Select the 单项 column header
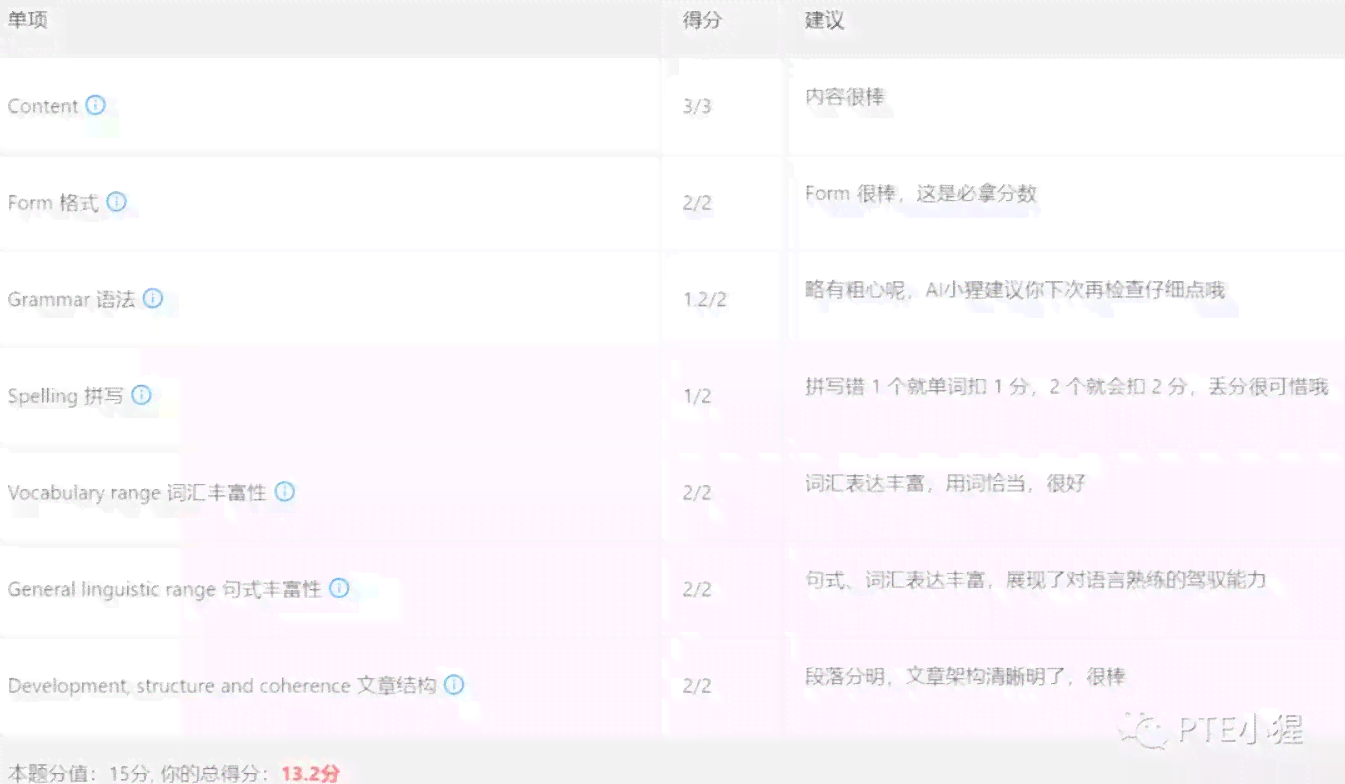The height and width of the screenshot is (784, 1345). pyautogui.click(x=28, y=20)
